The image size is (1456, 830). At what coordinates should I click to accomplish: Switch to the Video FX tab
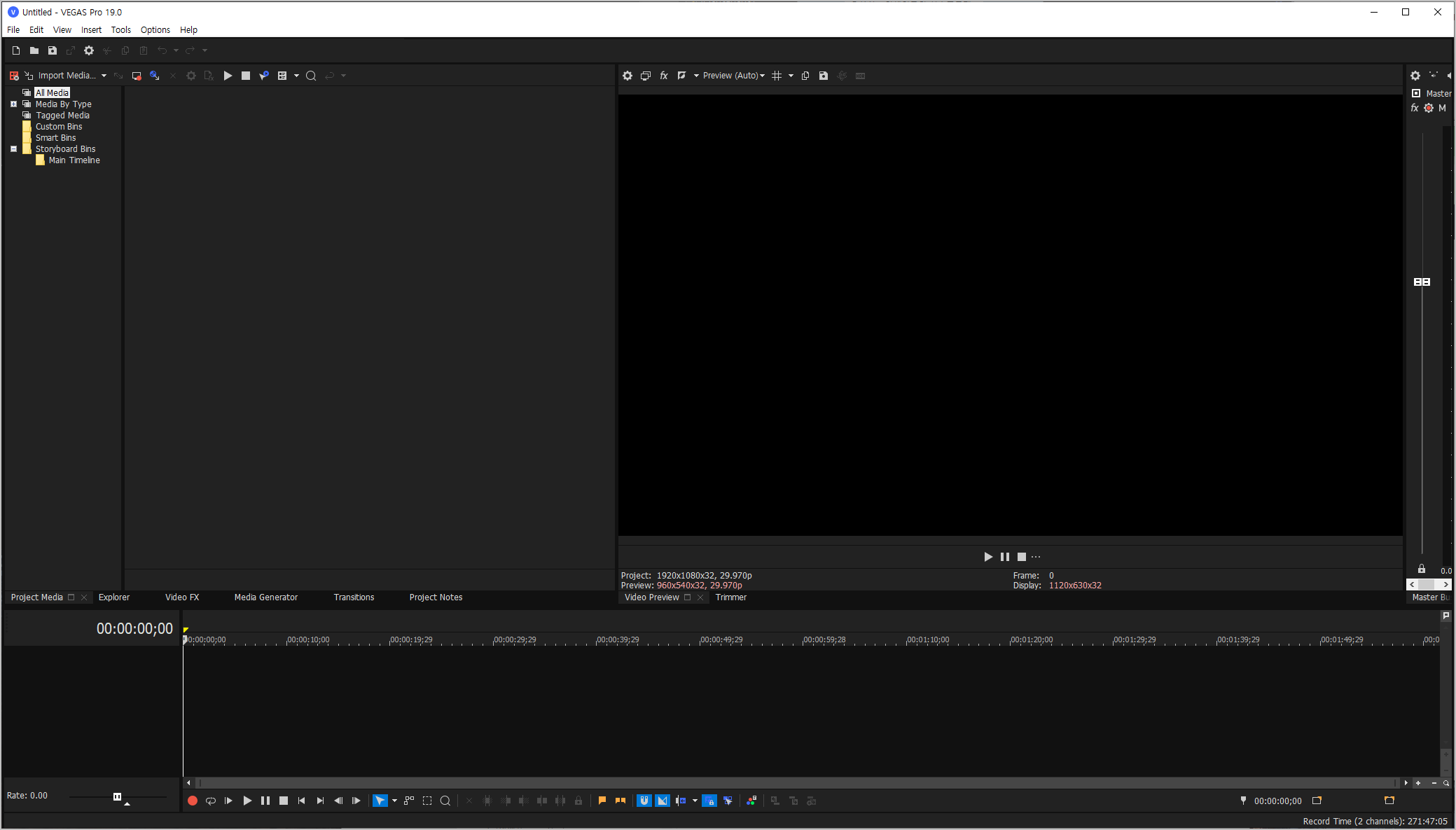(x=182, y=597)
